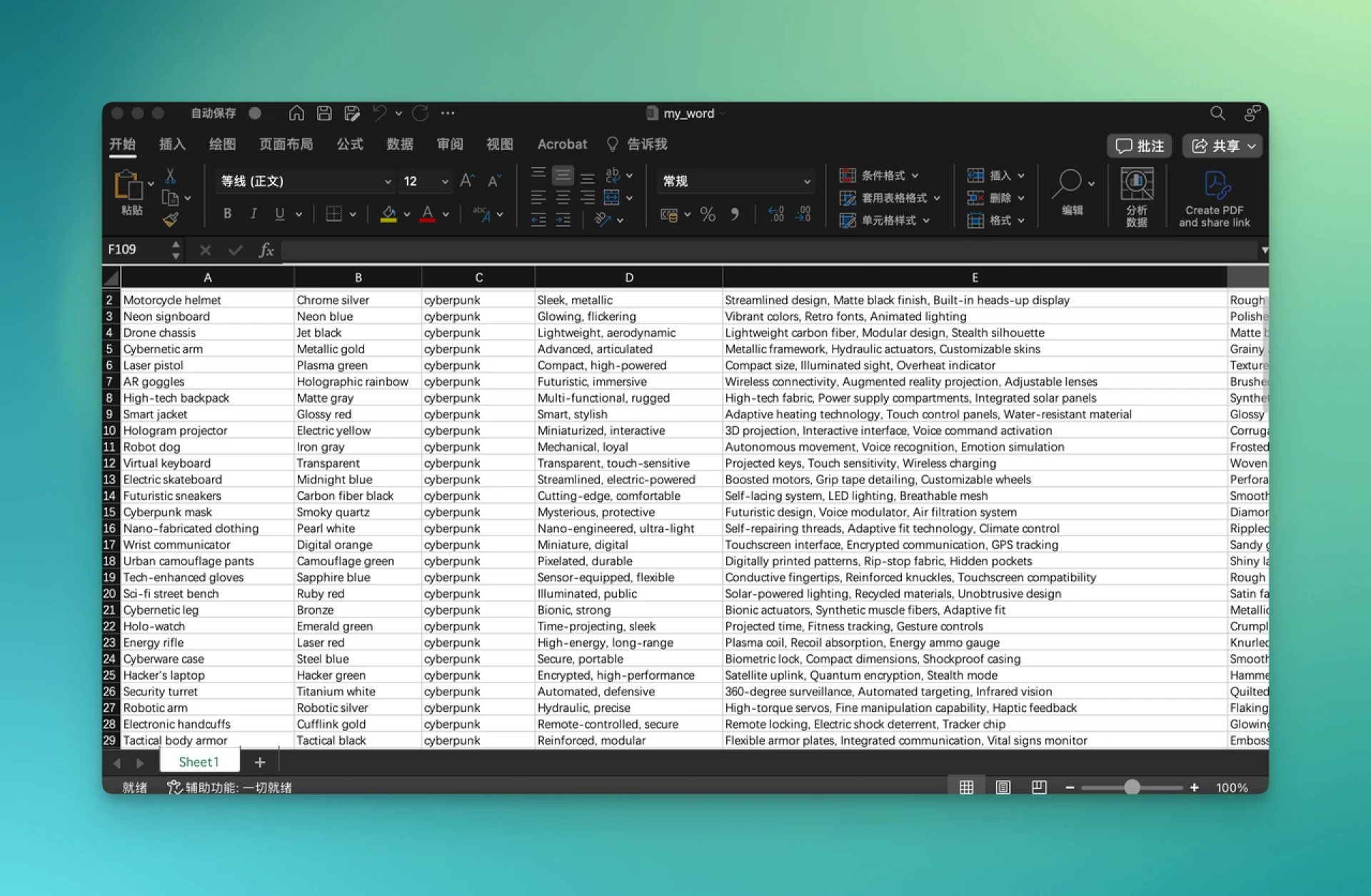Toggle the 自动保存 autosave switch

click(255, 113)
